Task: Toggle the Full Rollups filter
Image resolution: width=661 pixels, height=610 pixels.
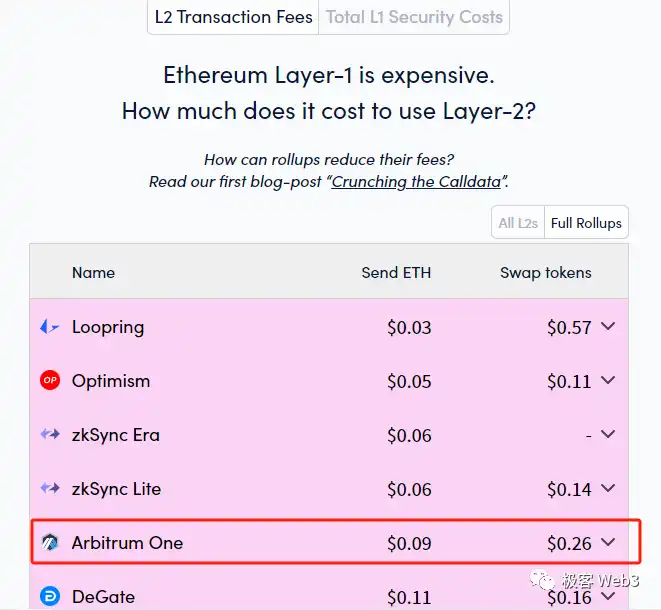Action: 586,223
